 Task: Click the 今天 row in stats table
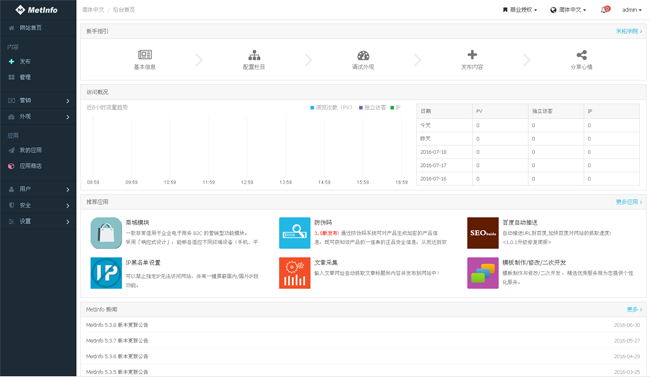click(x=528, y=125)
